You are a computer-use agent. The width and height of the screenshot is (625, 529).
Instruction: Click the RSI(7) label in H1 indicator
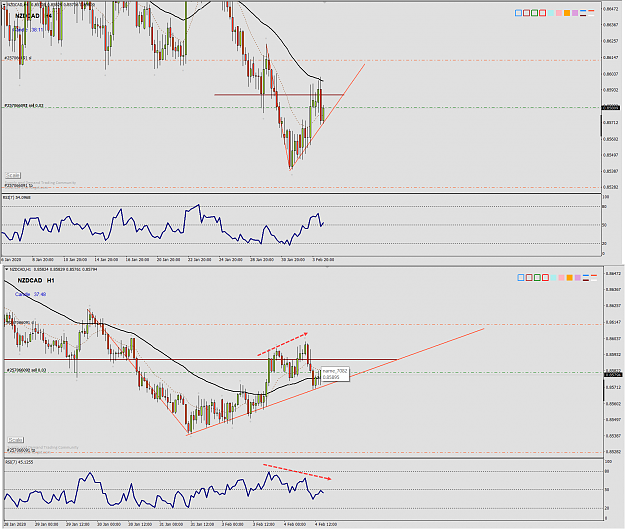[x=20, y=462]
